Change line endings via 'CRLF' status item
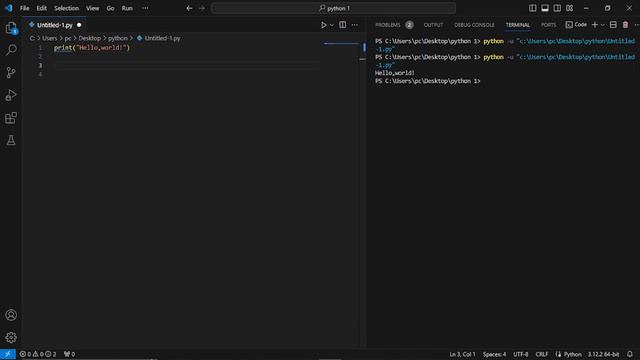Image resolution: width=640 pixels, height=360 pixels. (x=542, y=354)
